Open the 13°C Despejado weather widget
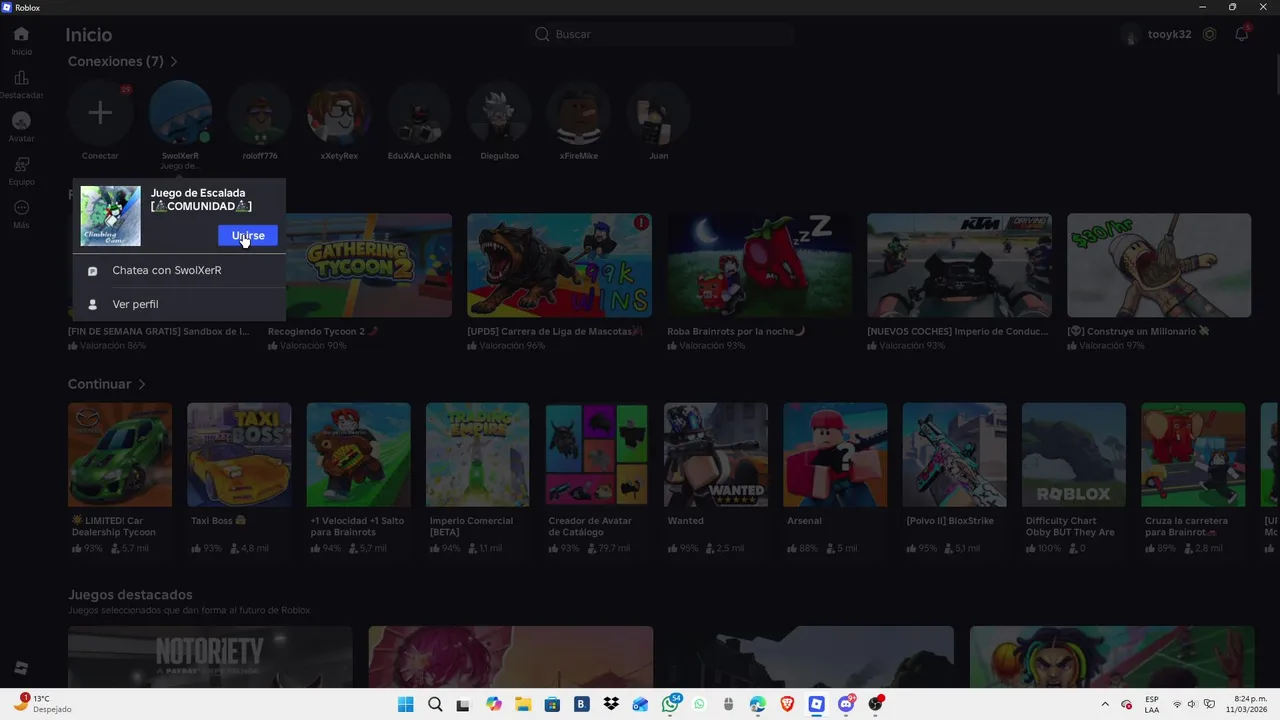Screen dimensions: 1280x720 click(42, 703)
